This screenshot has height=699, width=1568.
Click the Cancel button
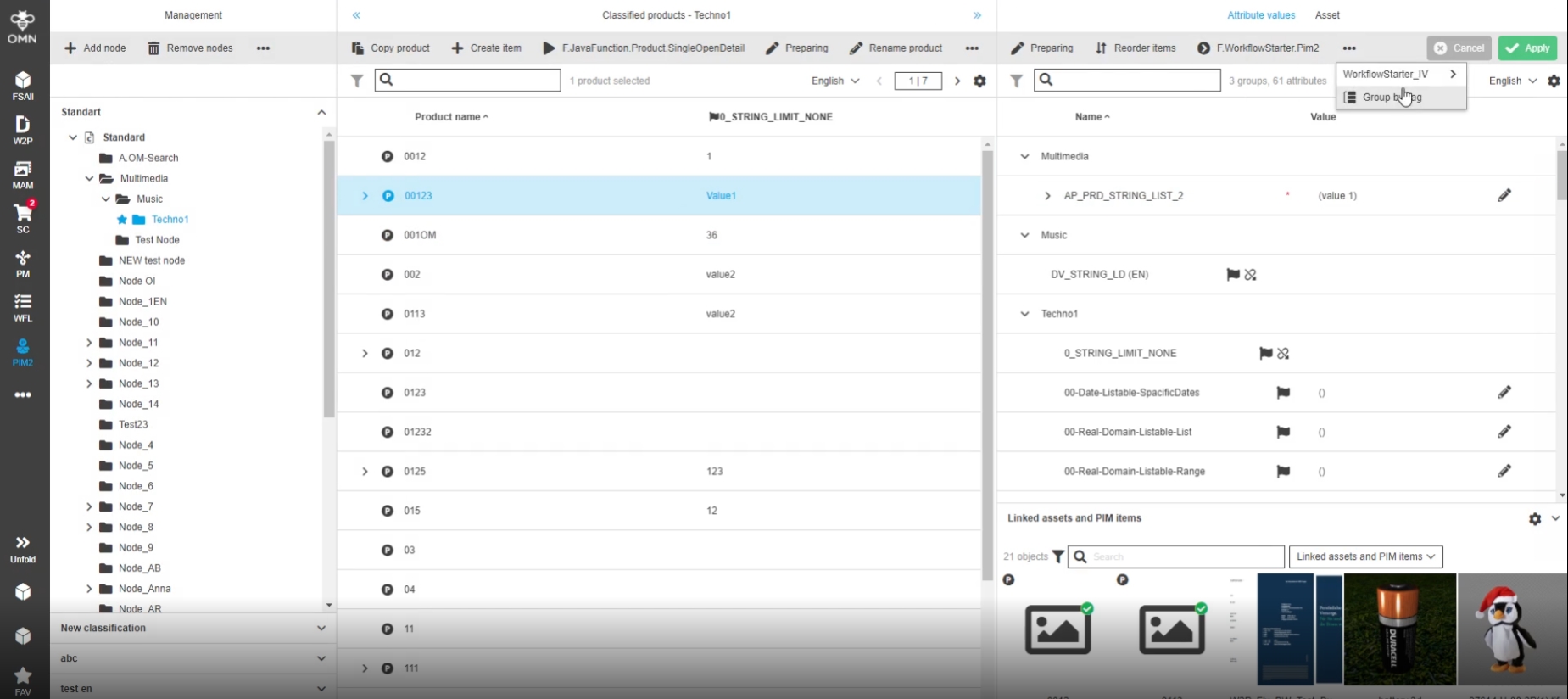point(1459,48)
